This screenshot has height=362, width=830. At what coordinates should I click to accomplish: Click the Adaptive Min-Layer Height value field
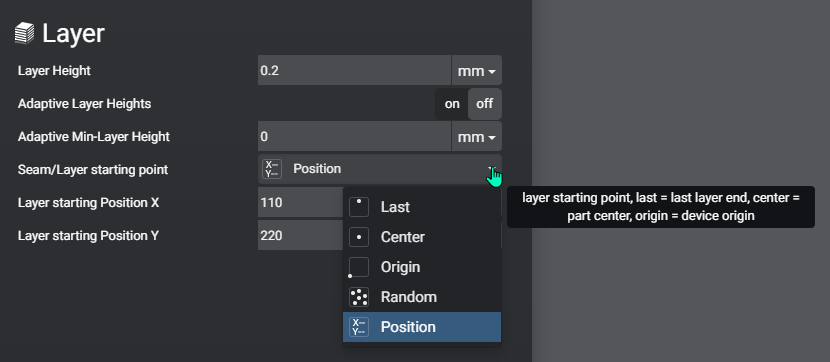click(x=354, y=137)
